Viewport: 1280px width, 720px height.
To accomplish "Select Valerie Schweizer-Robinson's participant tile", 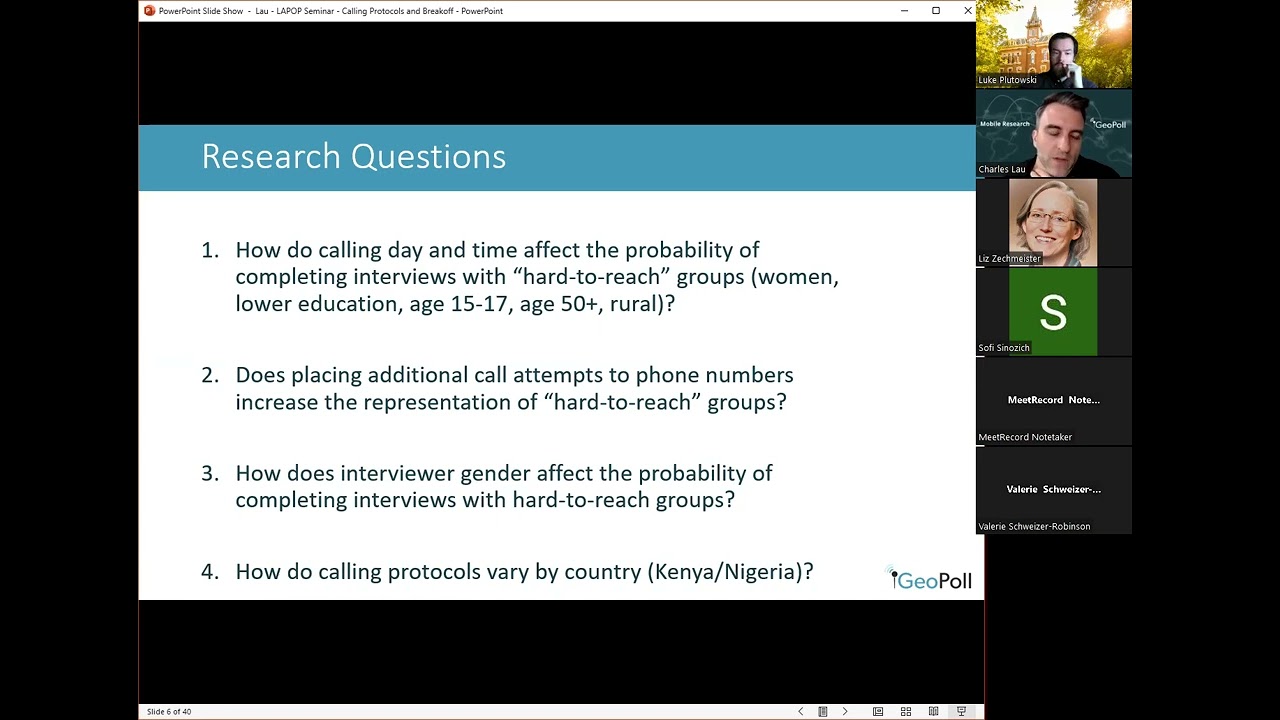I will [x=1054, y=490].
